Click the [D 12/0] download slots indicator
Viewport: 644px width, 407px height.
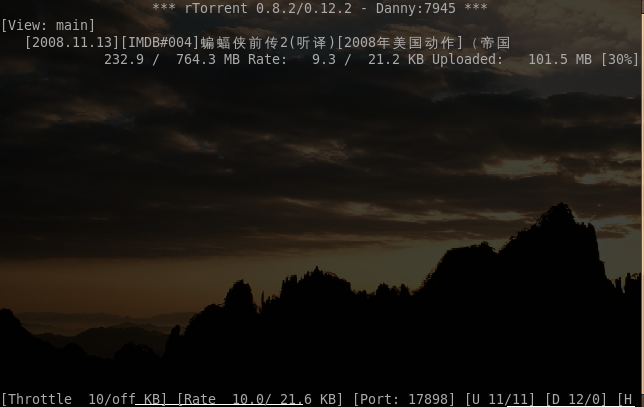576,399
